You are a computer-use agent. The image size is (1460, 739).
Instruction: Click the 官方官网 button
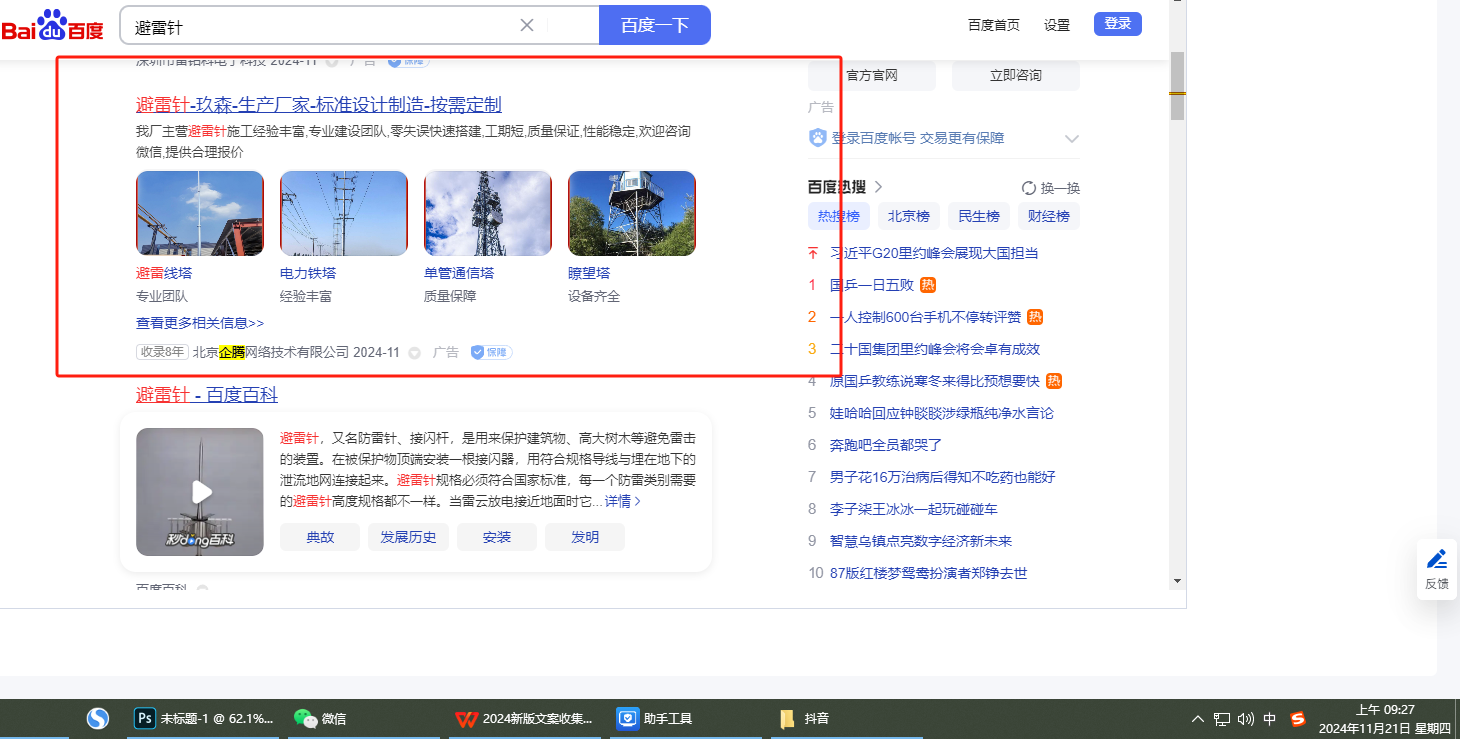click(x=872, y=75)
